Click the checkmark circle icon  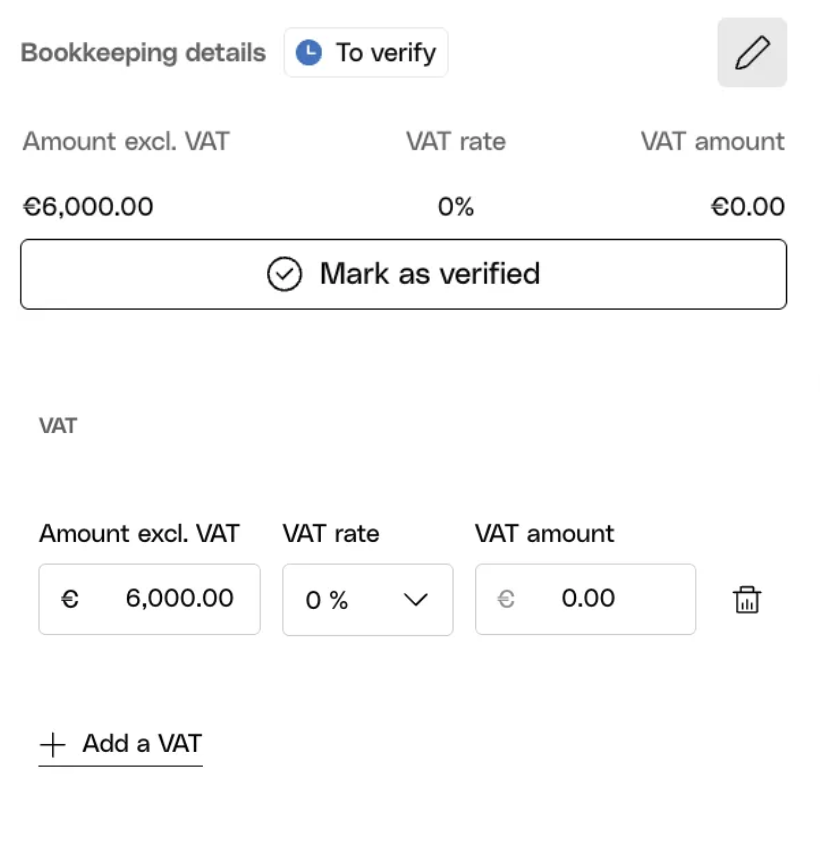point(284,274)
